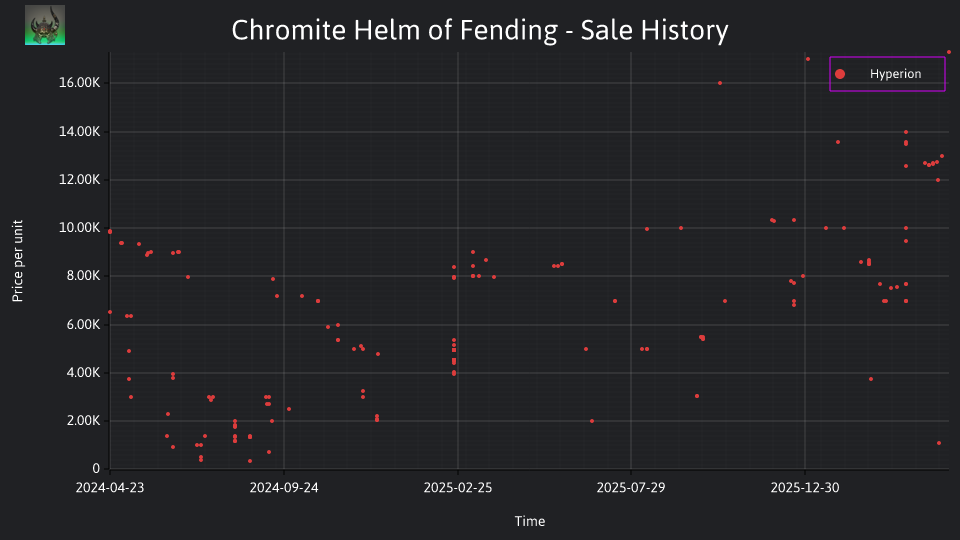Viewport: 960px width, 540px height.
Task: Toggle the Hyperion legend entry
Action: pyautogui.click(x=887, y=74)
